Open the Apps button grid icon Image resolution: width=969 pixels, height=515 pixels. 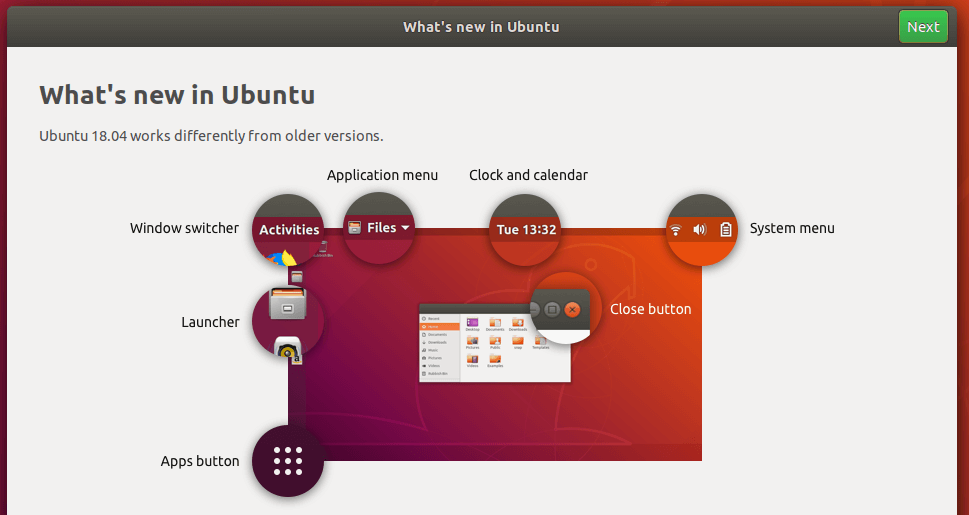coord(288,461)
